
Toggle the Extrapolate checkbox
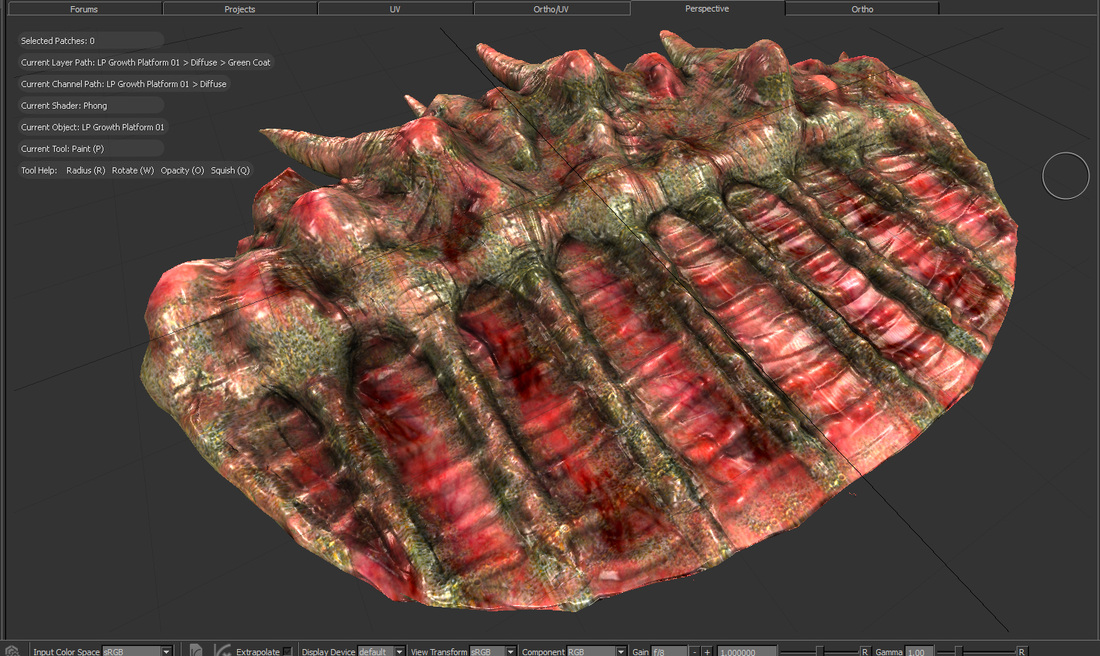click(x=287, y=651)
